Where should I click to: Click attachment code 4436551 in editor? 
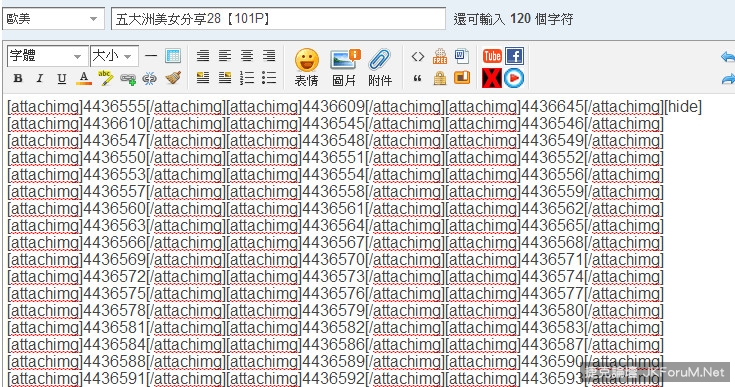pyautogui.click(x=333, y=157)
